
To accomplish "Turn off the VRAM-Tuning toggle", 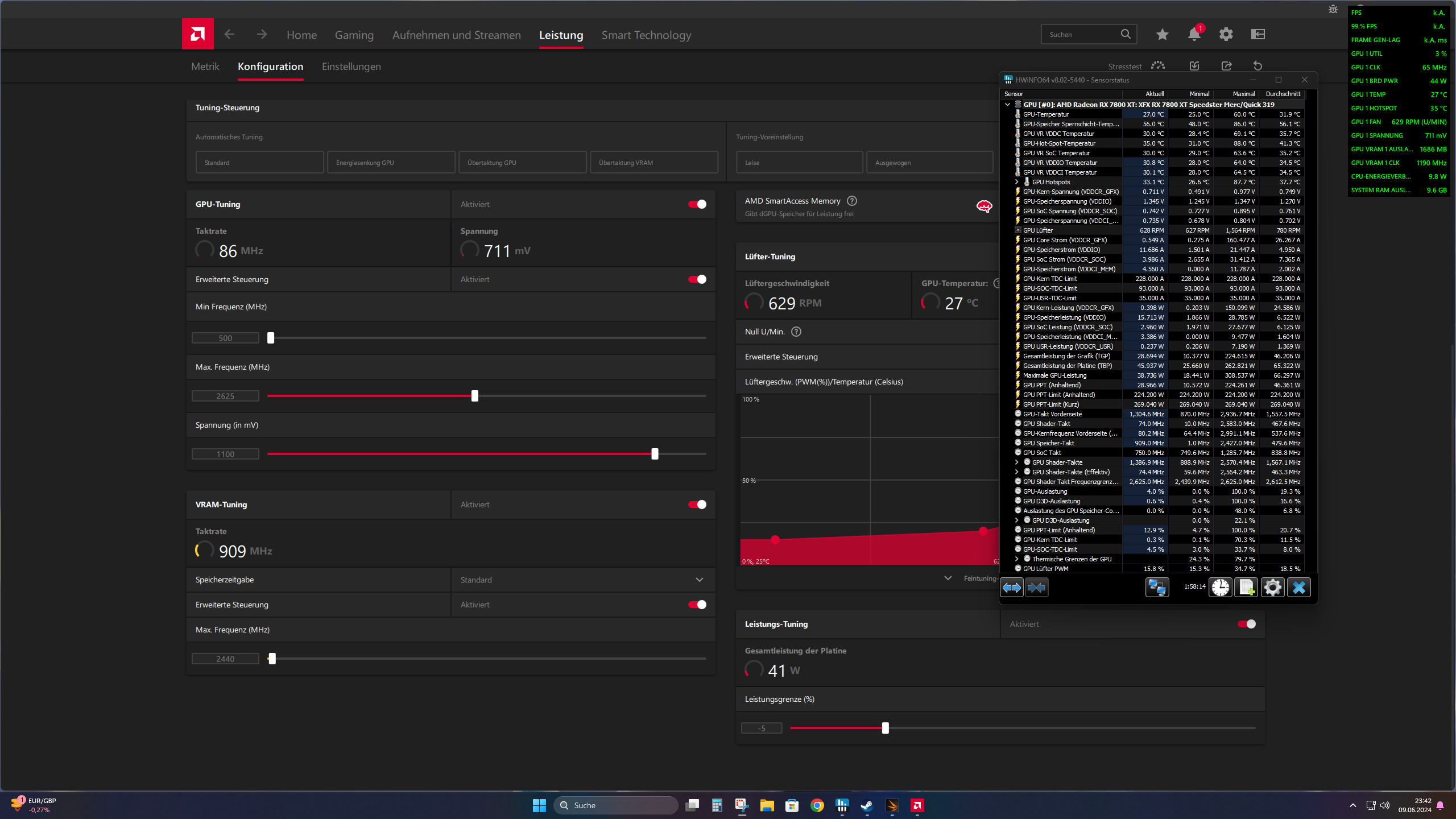I will point(697,504).
